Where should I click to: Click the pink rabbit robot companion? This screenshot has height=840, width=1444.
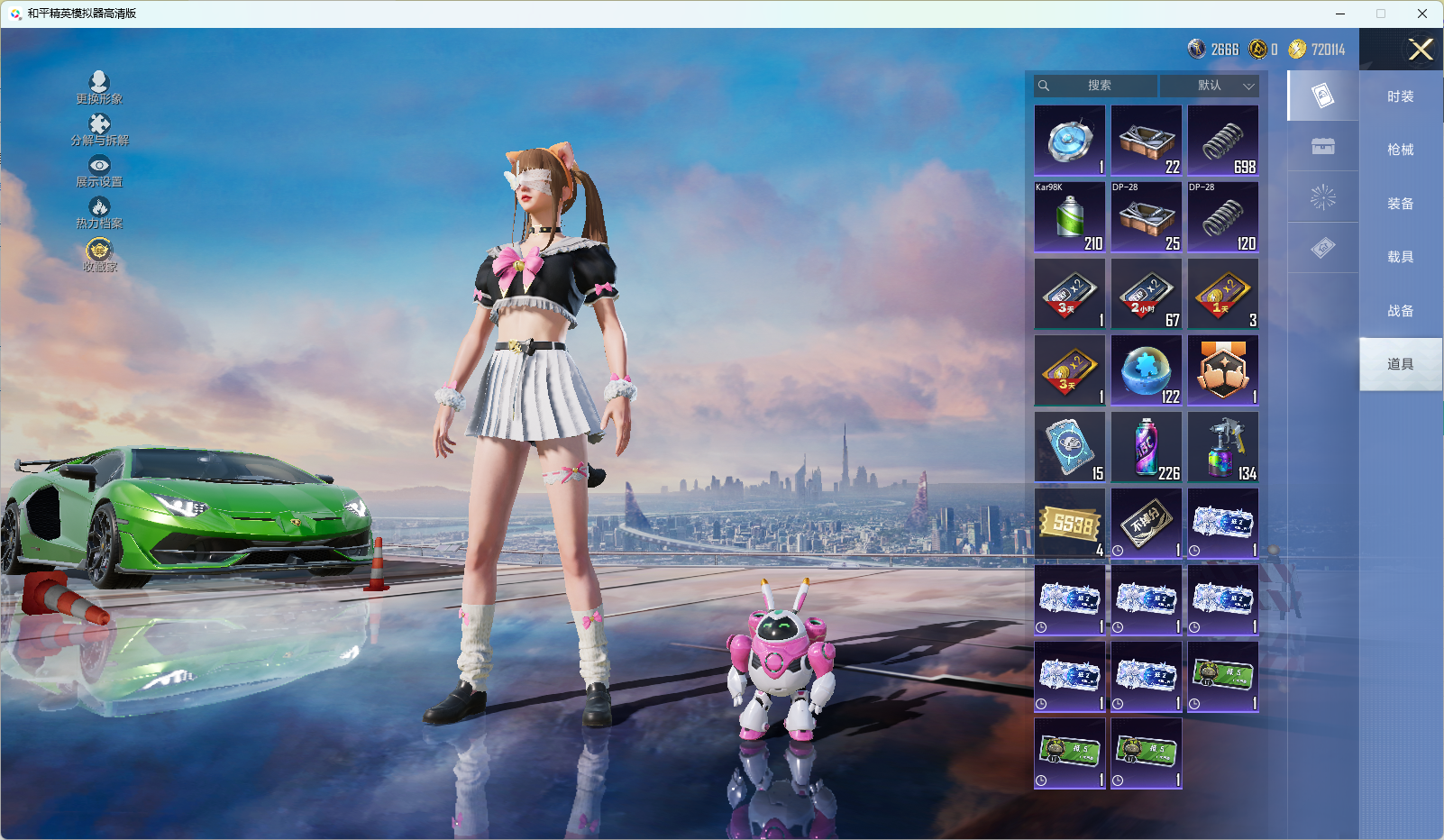(781, 659)
